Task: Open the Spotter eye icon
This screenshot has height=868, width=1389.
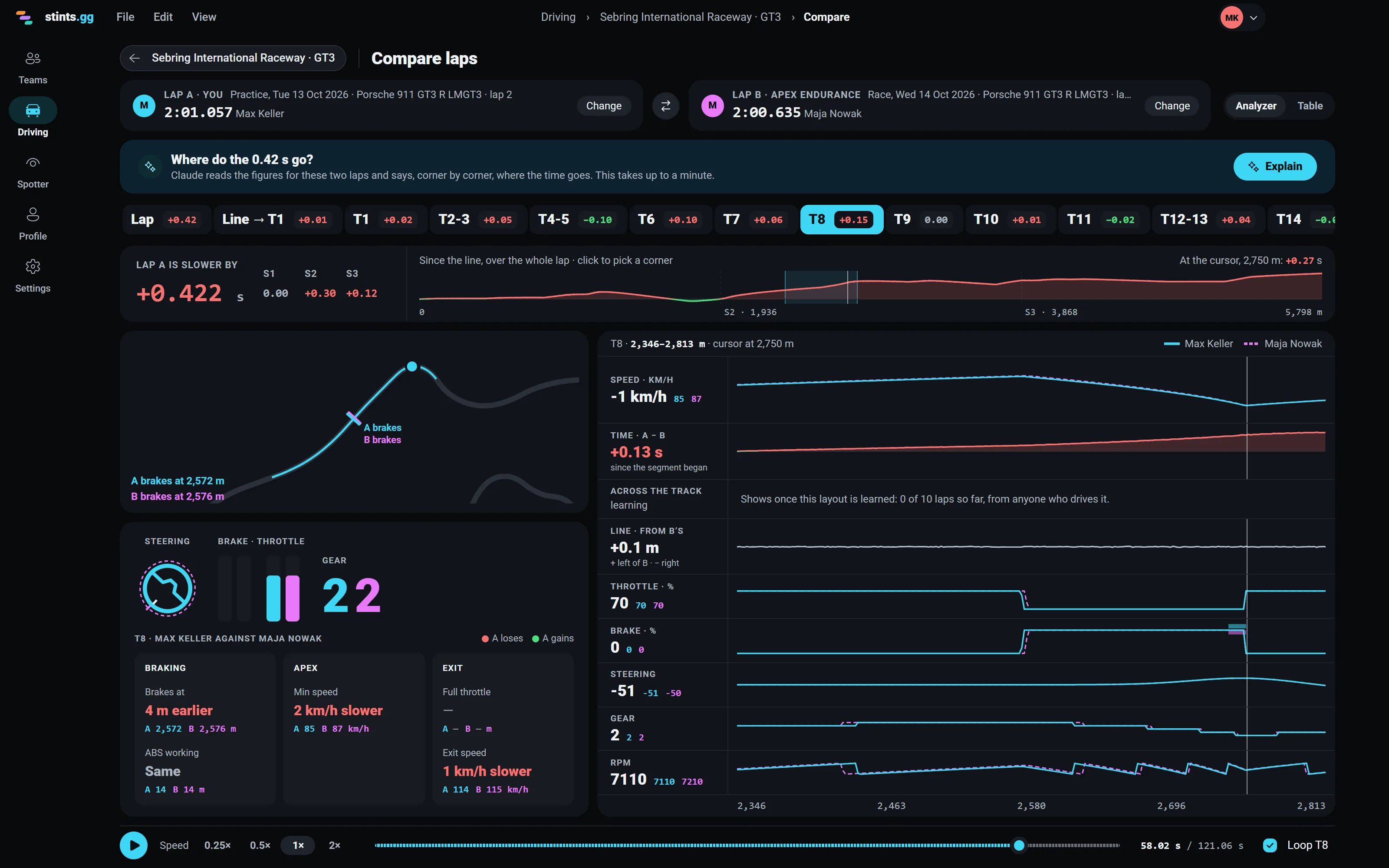Action: coord(33,163)
